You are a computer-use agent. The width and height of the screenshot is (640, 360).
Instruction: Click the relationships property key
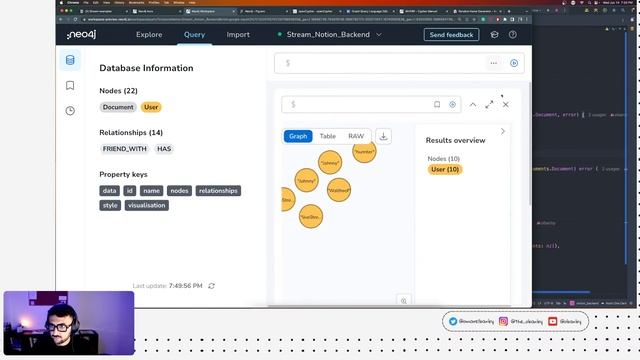[x=218, y=191]
